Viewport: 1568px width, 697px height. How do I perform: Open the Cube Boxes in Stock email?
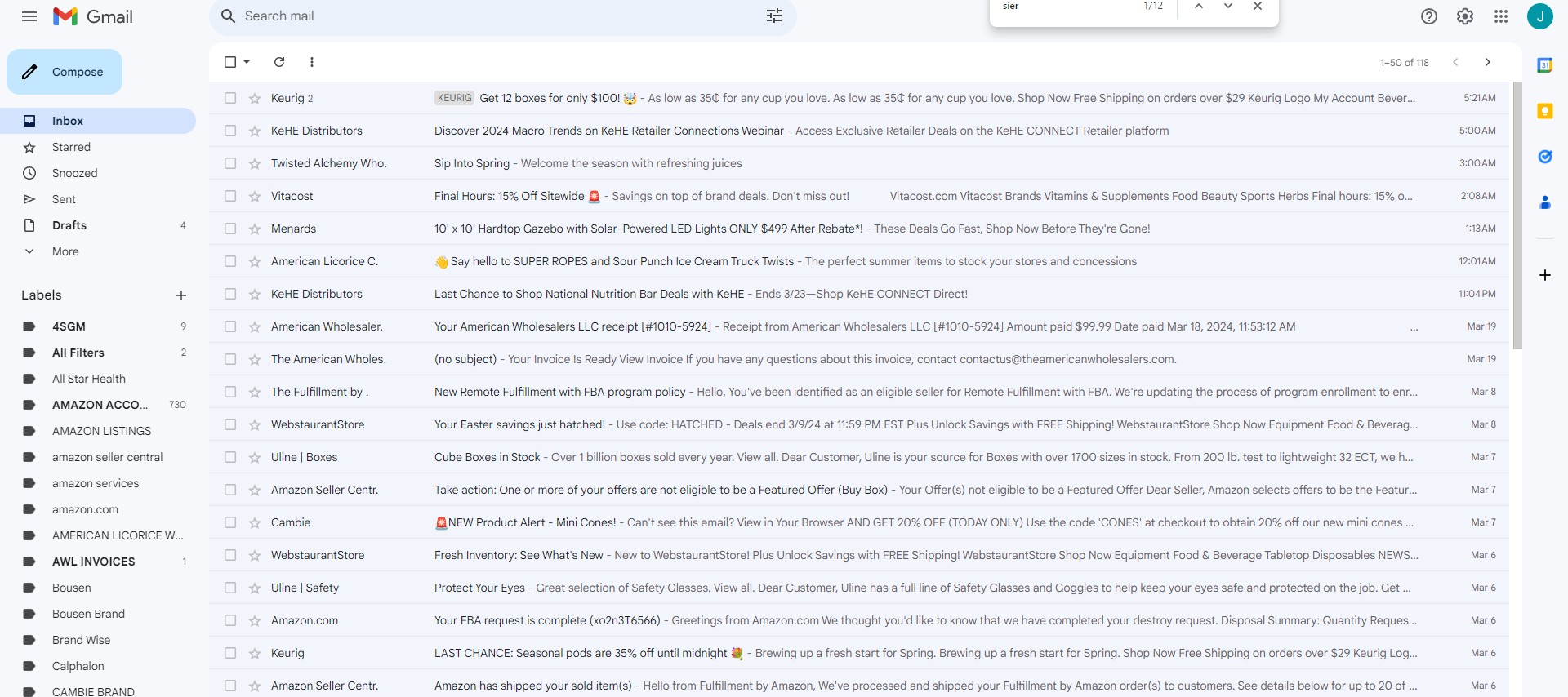[x=859, y=457]
